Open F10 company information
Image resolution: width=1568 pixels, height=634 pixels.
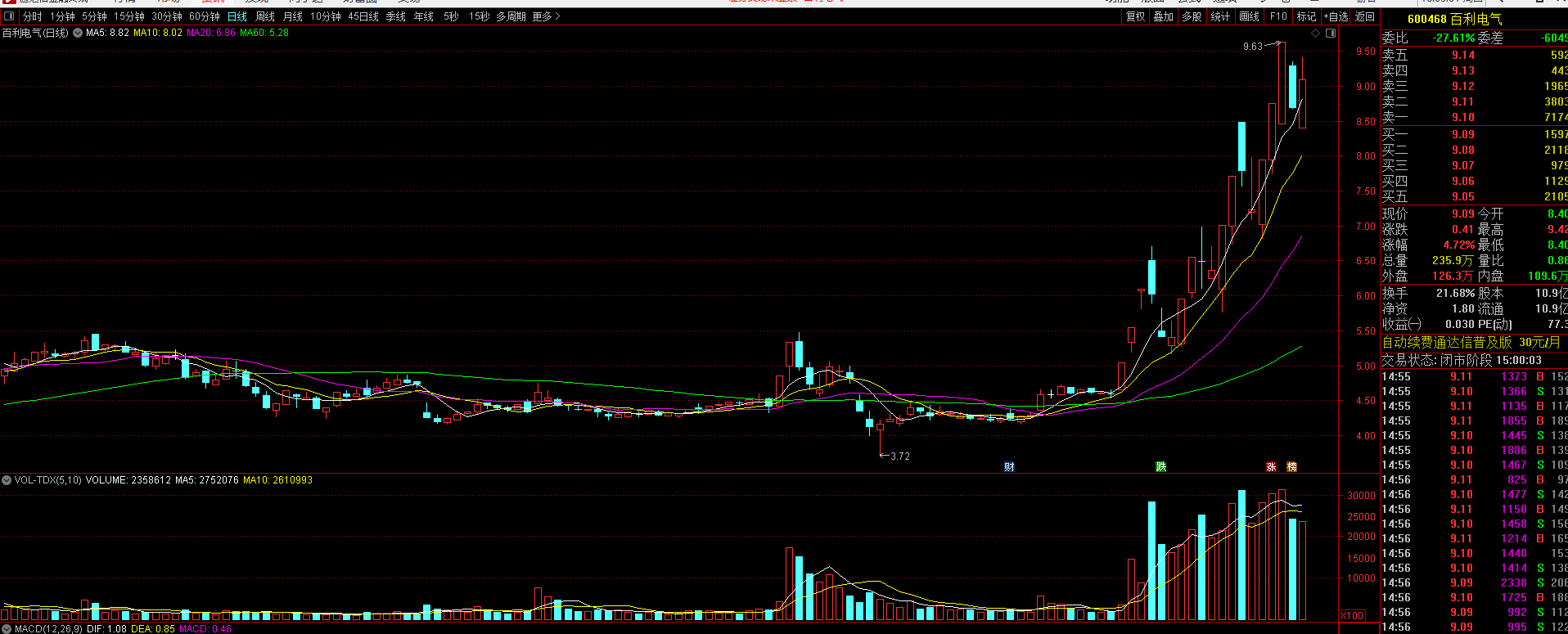pos(1278,16)
